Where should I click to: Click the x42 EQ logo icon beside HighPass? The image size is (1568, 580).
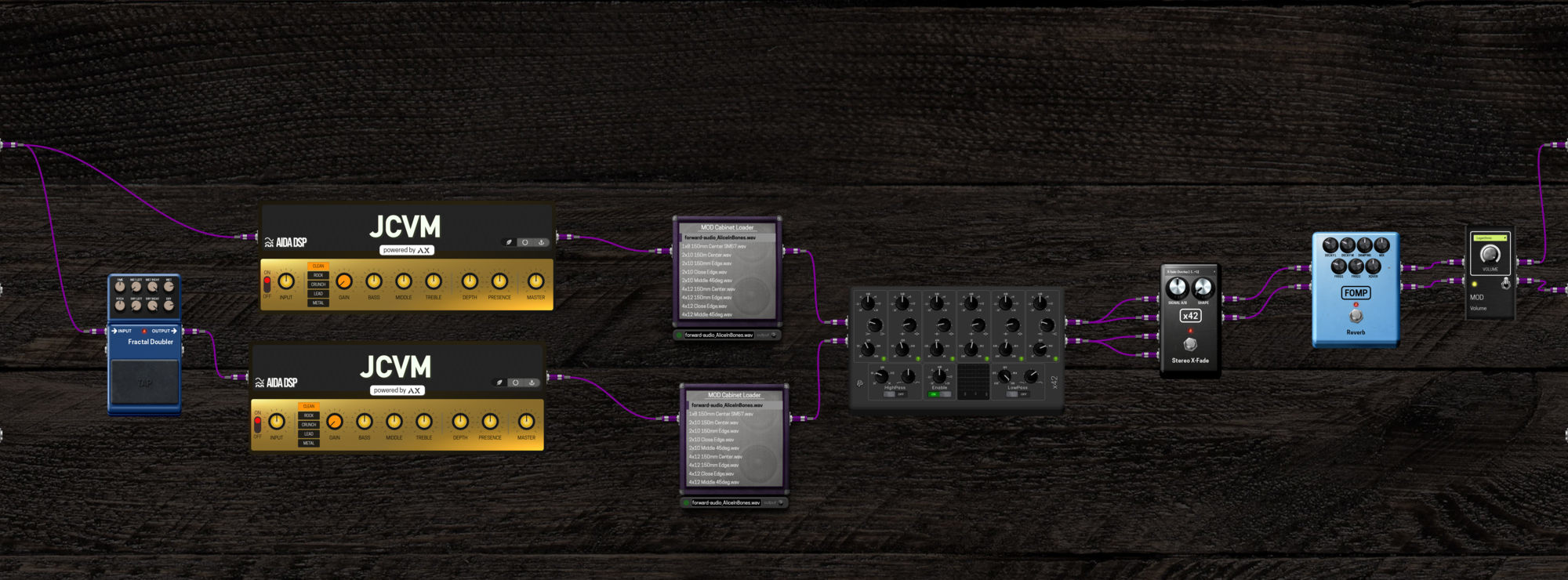(860, 383)
